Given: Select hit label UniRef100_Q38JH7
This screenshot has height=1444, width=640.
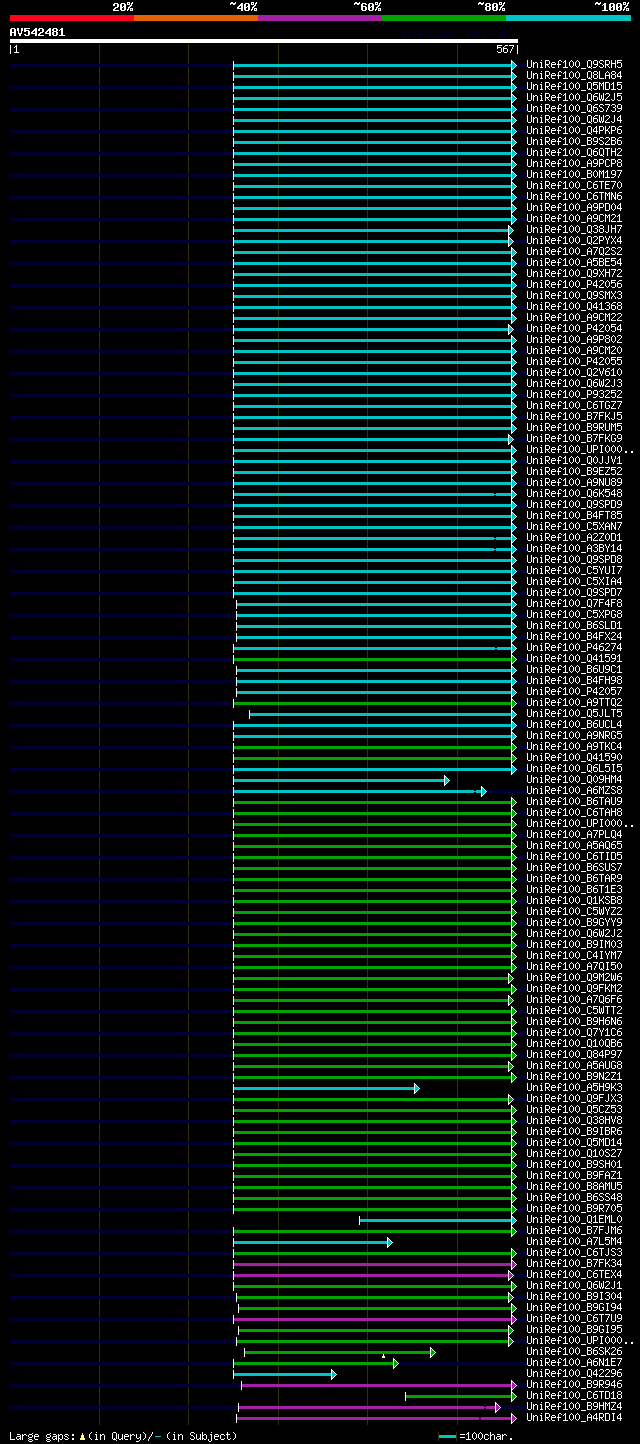Looking at the screenshot, I should pos(574,229).
